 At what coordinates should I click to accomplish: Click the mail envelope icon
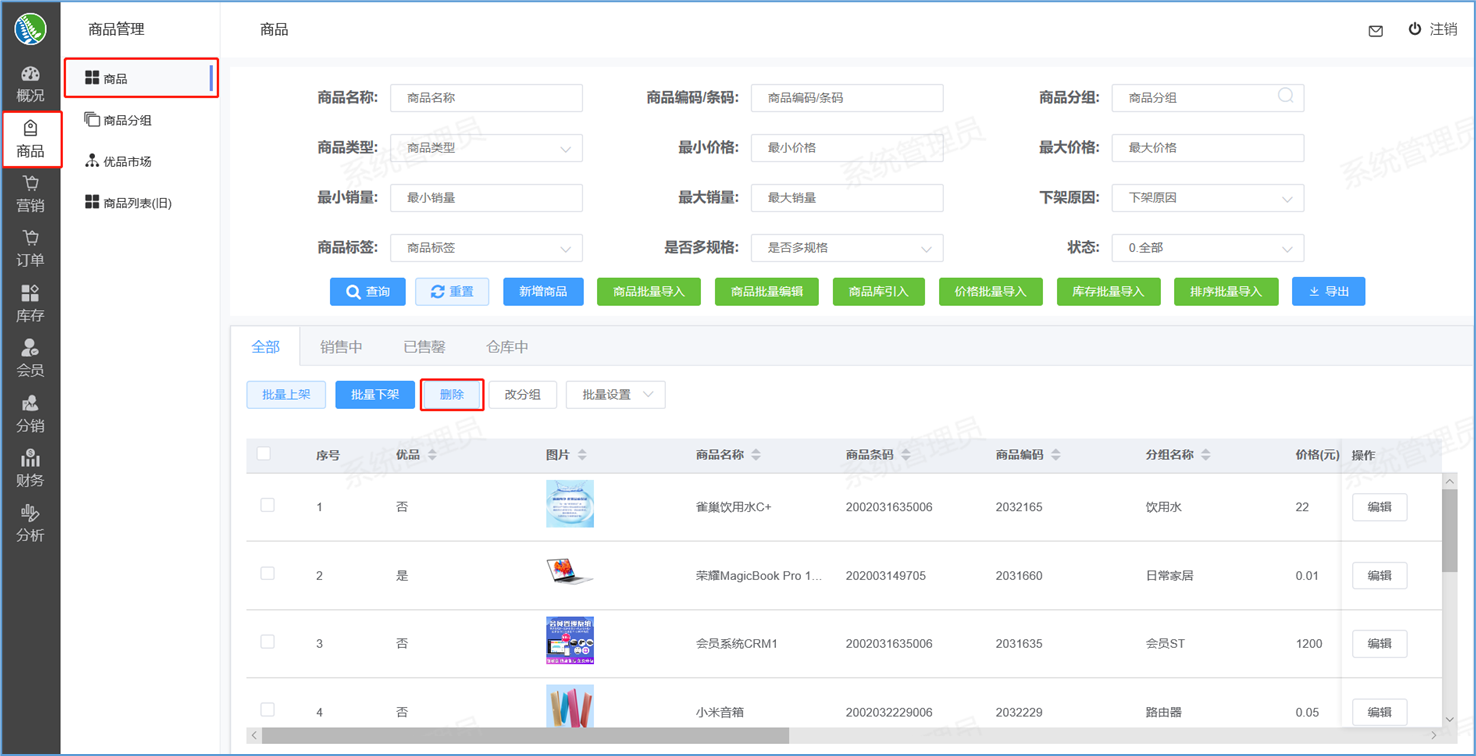click(x=1375, y=31)
